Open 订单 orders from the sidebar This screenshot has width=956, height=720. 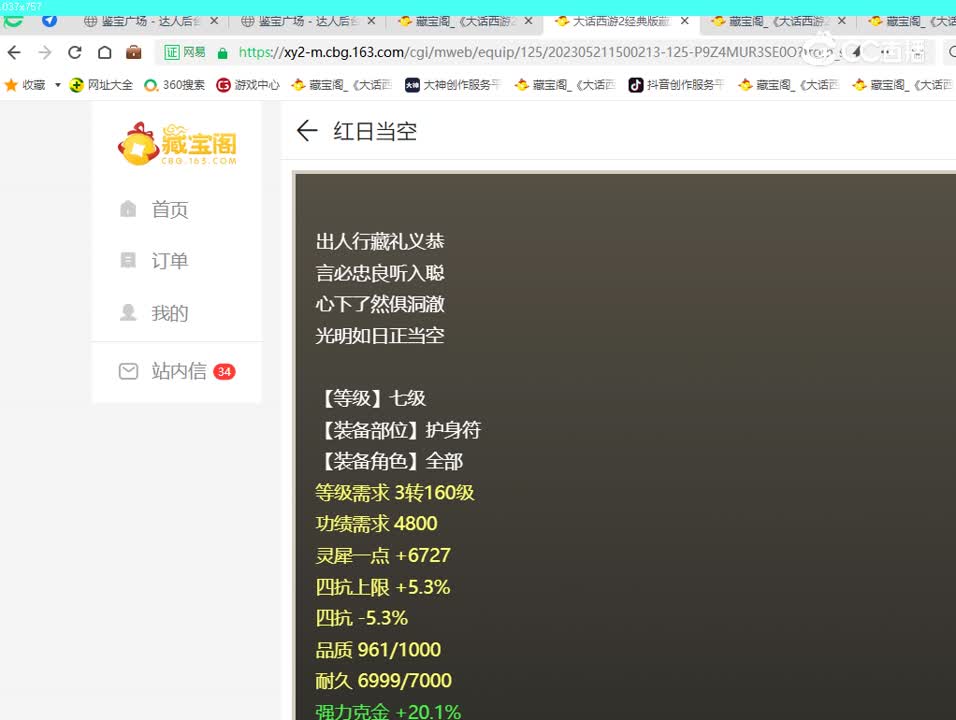point(128,260)
